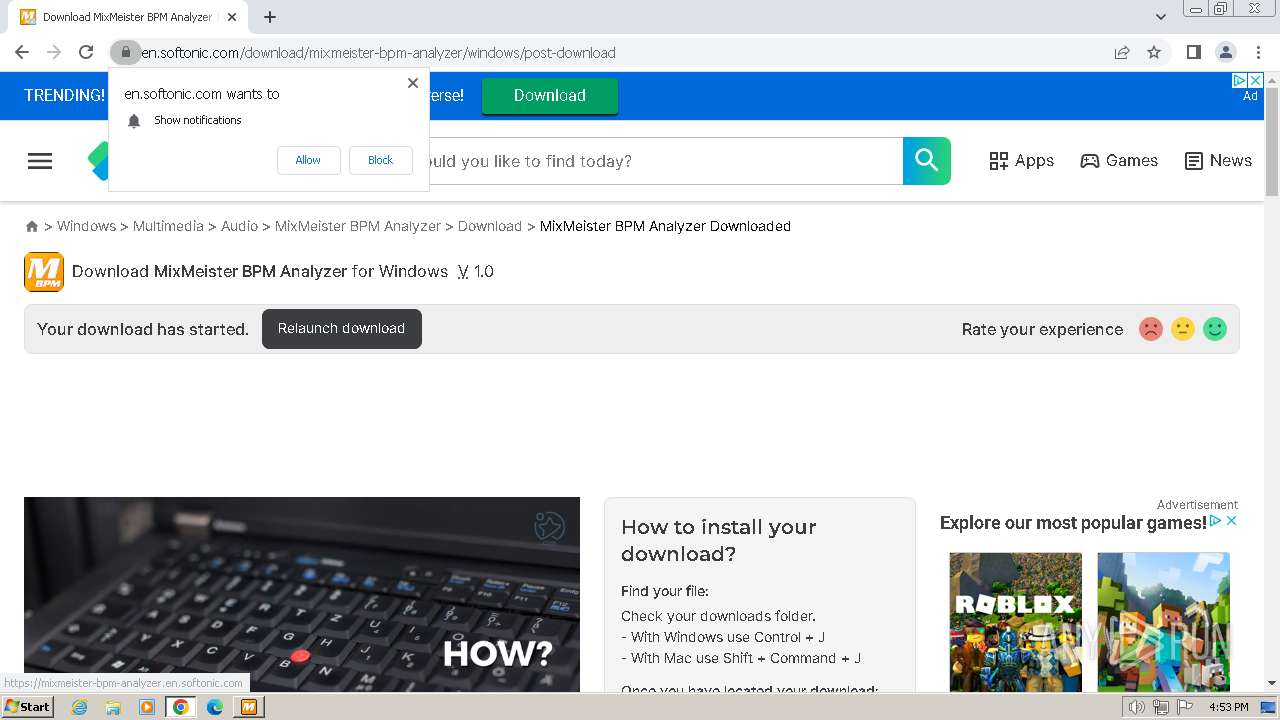Open a new browser tab

[x=270, y=17]
